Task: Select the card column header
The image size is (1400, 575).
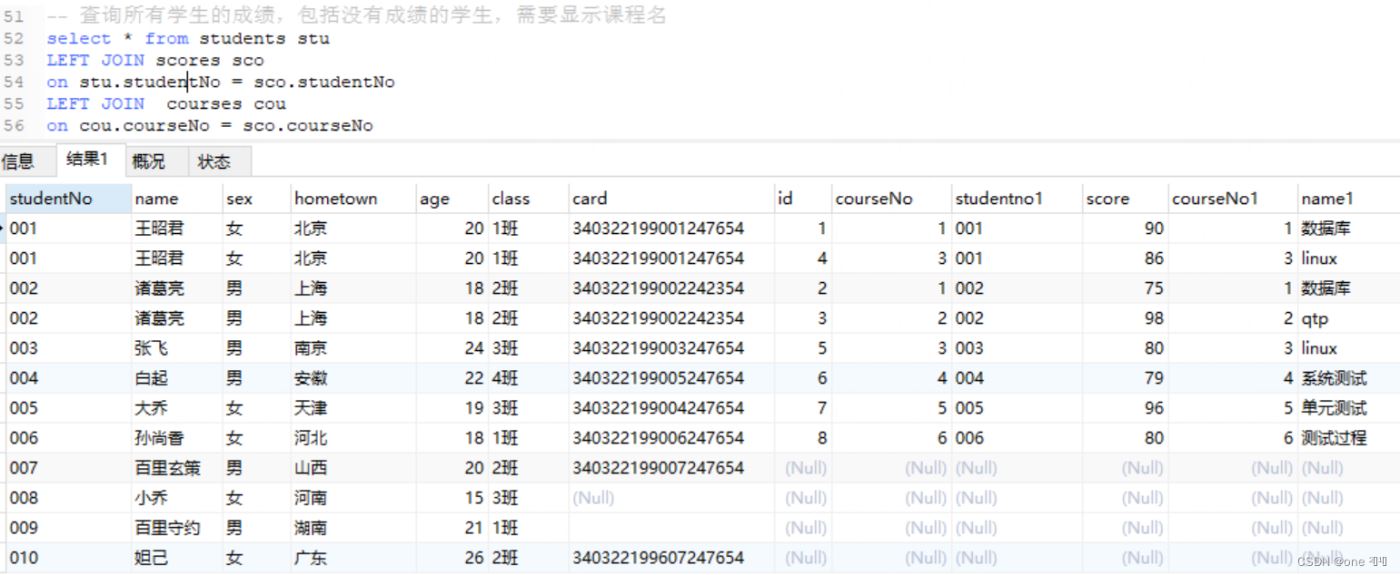Action: point(589,198)
